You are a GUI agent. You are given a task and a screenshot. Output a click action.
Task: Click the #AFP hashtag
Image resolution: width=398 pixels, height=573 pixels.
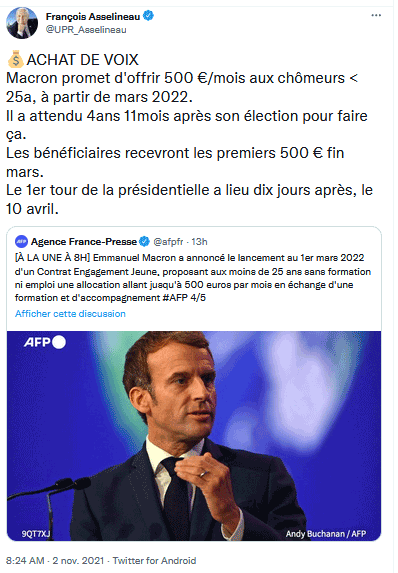pos(175,298)
